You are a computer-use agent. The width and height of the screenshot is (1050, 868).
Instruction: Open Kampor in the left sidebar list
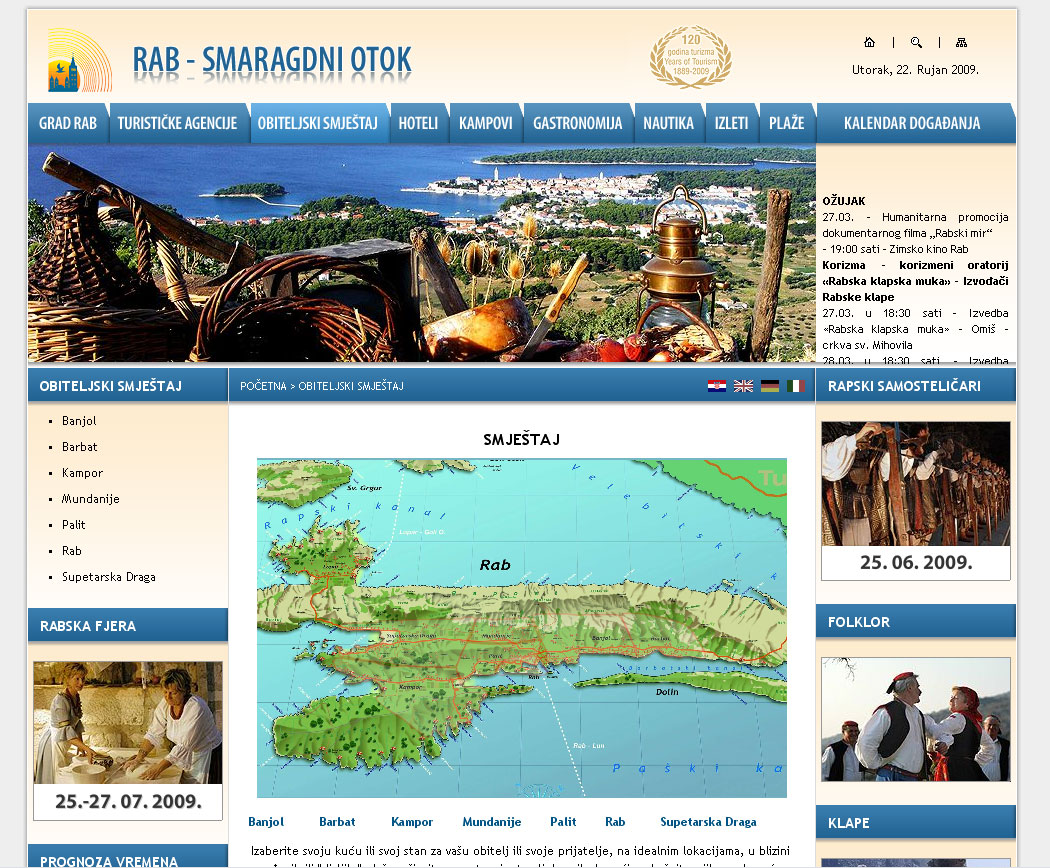(x=82, y=473)
